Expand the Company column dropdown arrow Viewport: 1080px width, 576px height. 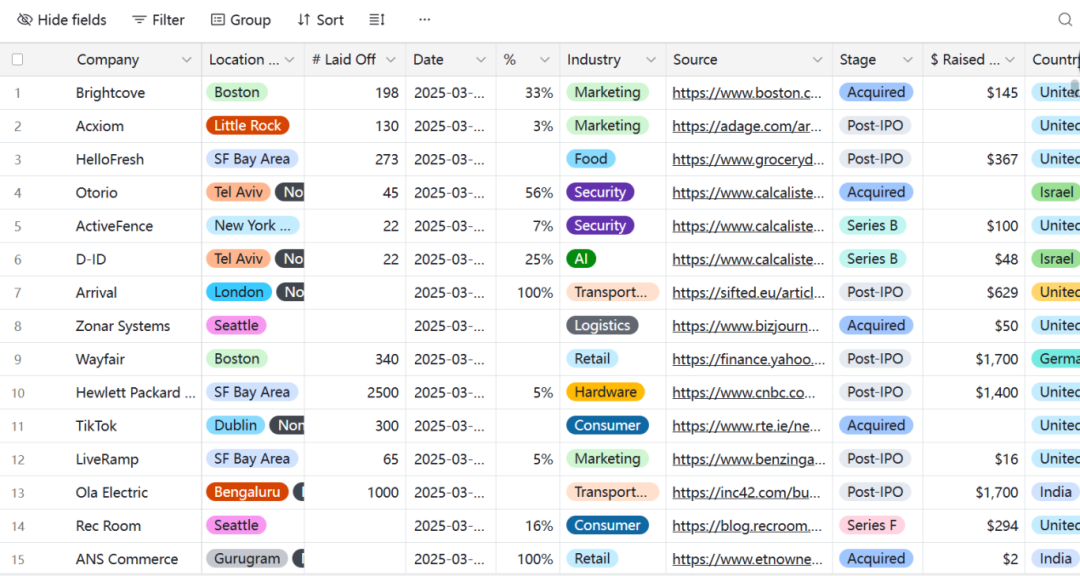pos(186,60)
